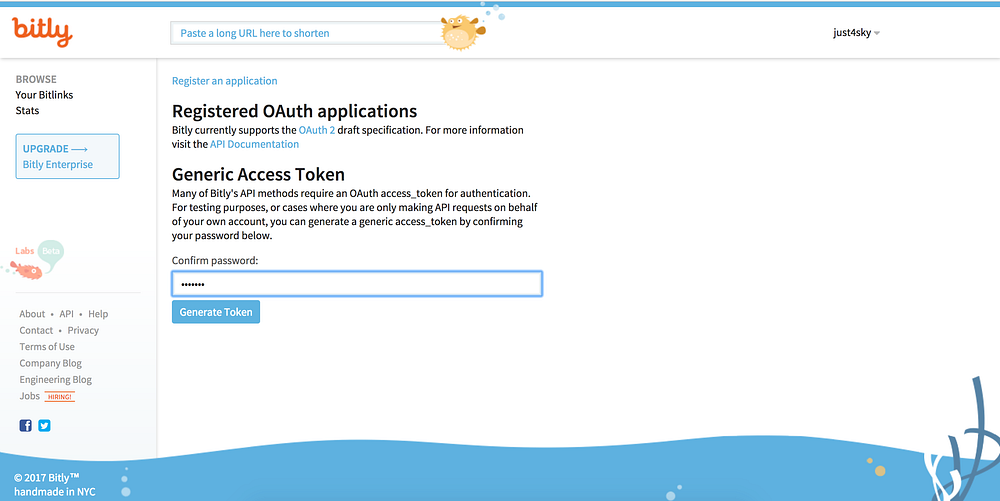The image size is (1000, 501).
Task: Open the Privacy link
Action: [83, 330]
